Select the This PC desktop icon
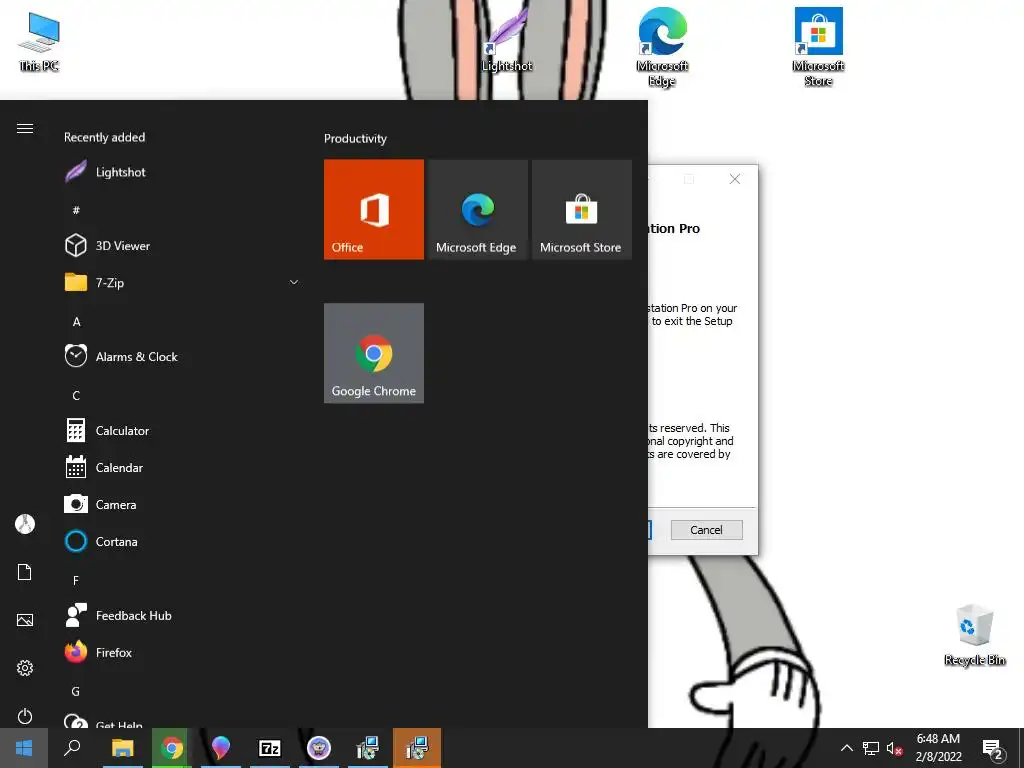The width and height of the screenshot is (1024, 768). [39, 42]
